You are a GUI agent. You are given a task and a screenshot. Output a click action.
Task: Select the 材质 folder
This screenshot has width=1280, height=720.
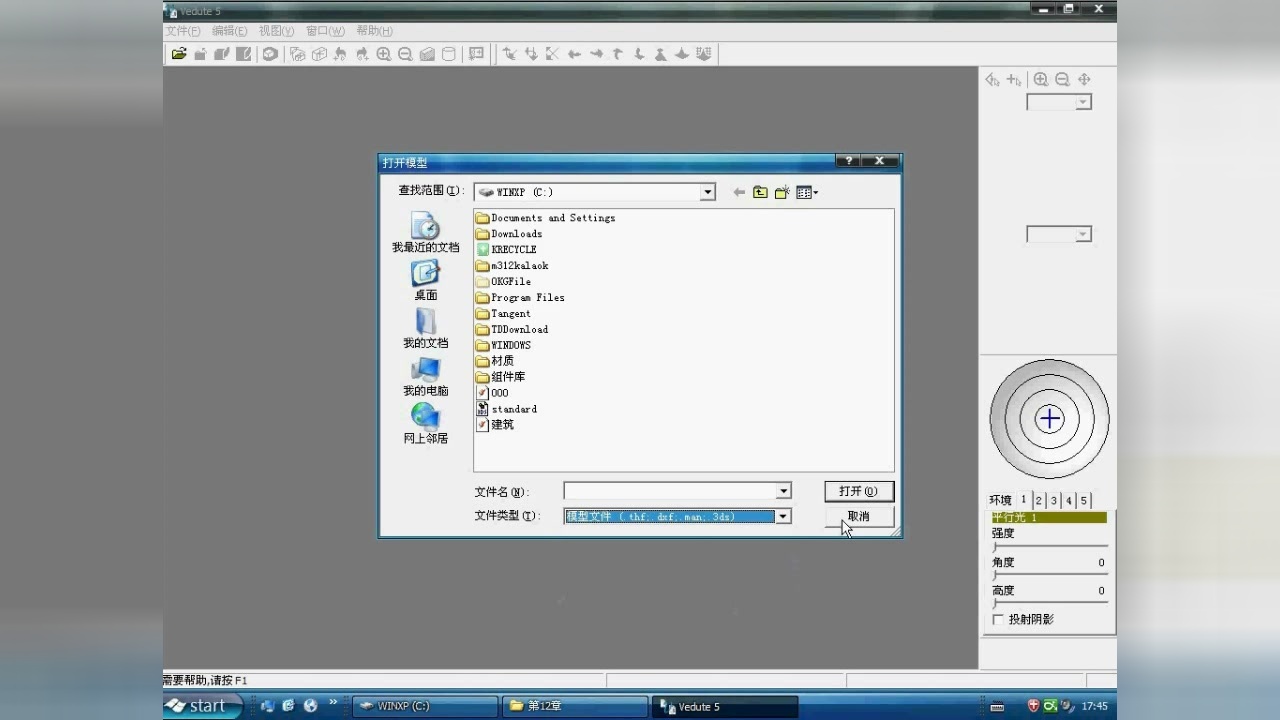[495, 361]
